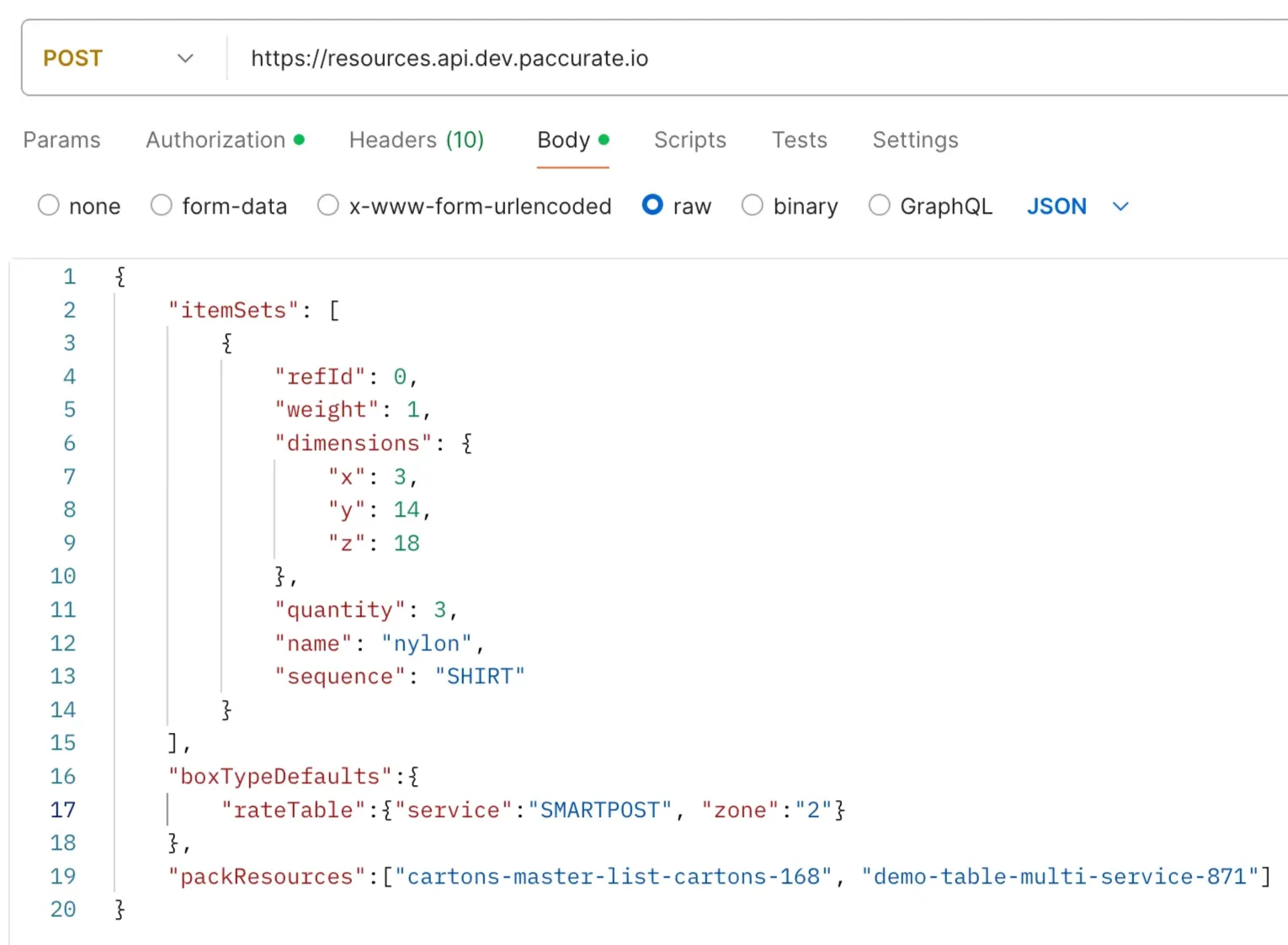Image resolution: width=1288 pixels, height=945 pixels.
Task: Switch to the Params tab
Action: 61,140
